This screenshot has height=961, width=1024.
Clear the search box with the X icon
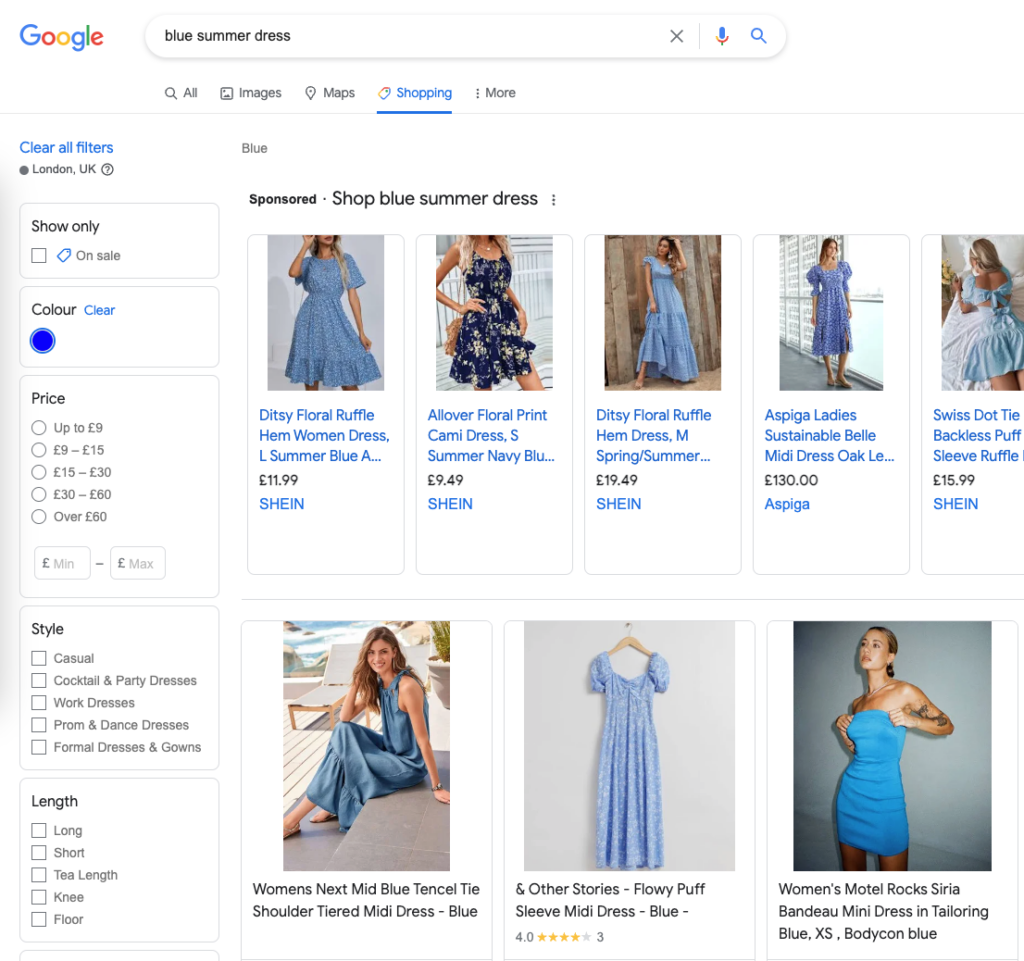(x=677, y=36)
